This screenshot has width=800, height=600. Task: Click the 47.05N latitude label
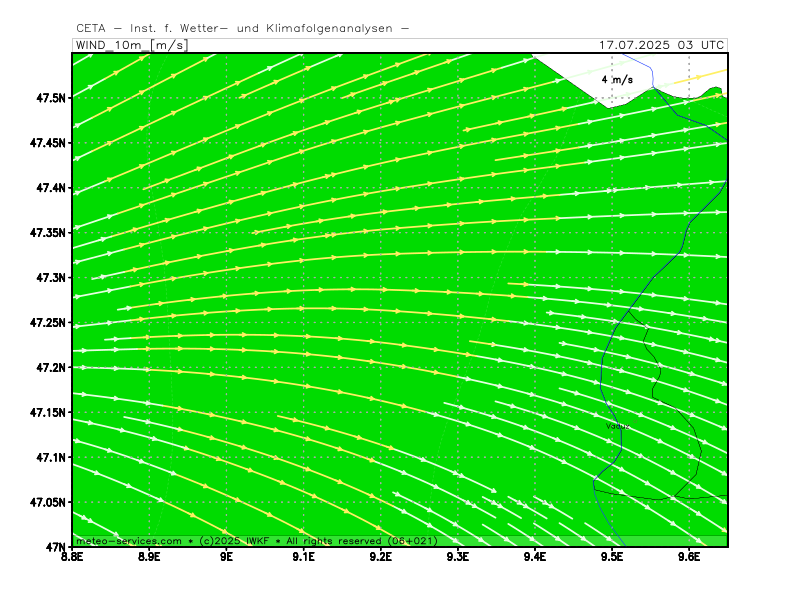pyautogui.click(x=48, y=502)
